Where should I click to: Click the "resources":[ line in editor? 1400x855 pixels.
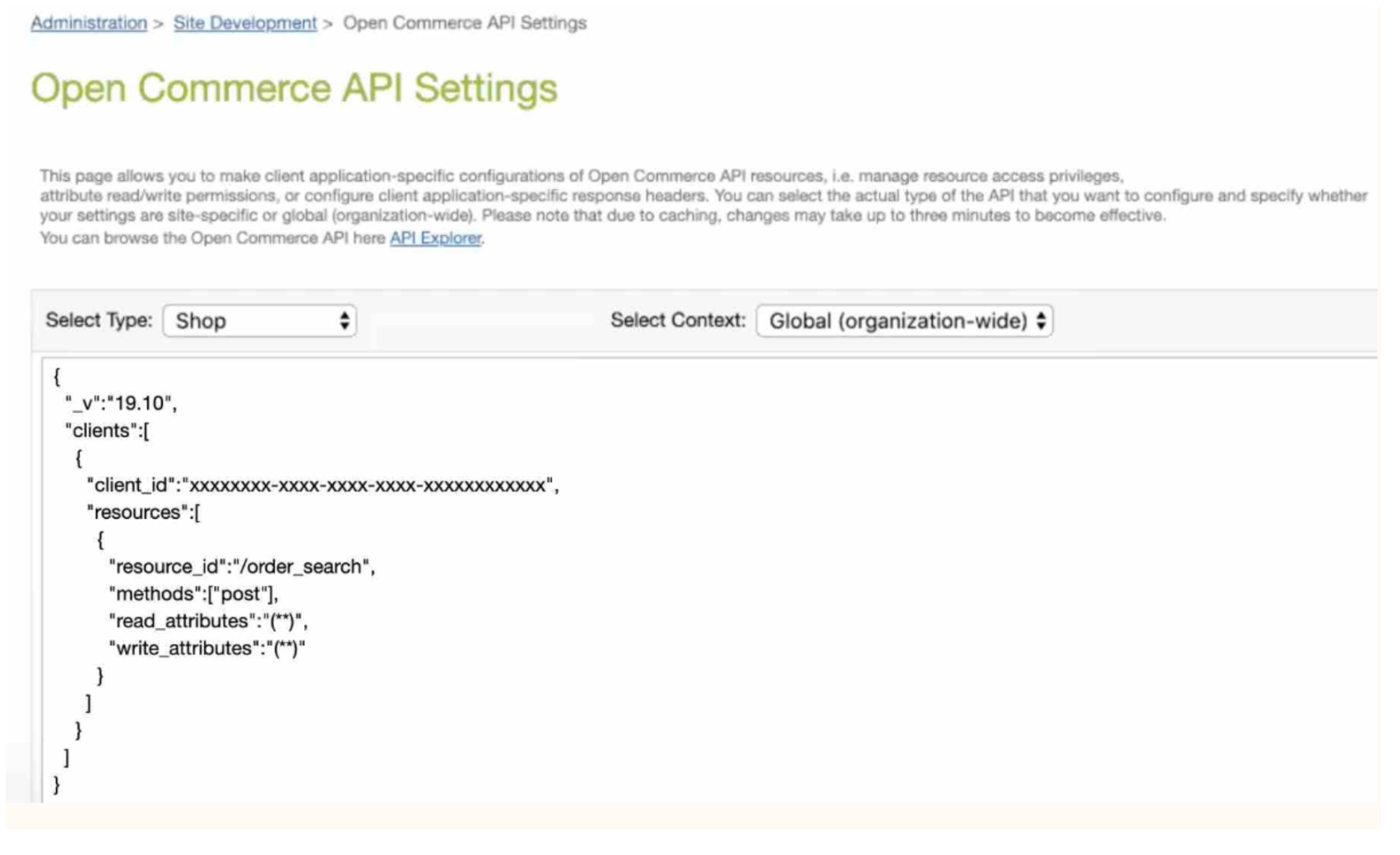click(x=143, y=512)
